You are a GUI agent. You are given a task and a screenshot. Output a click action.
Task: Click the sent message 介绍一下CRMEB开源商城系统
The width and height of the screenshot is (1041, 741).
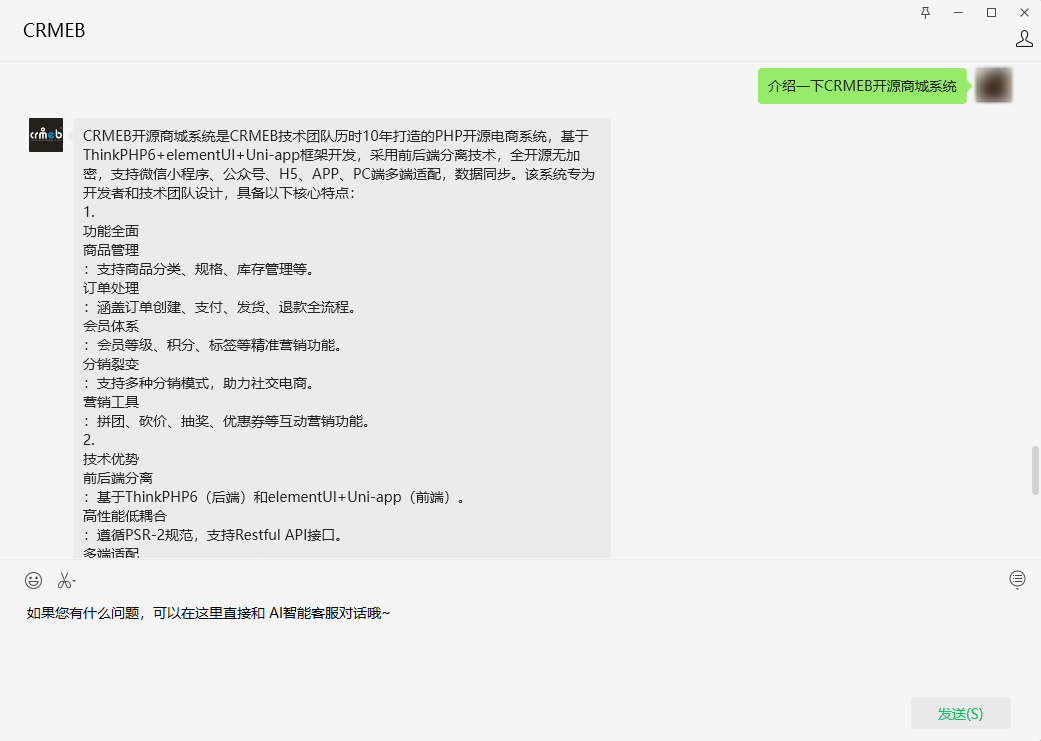862,86
